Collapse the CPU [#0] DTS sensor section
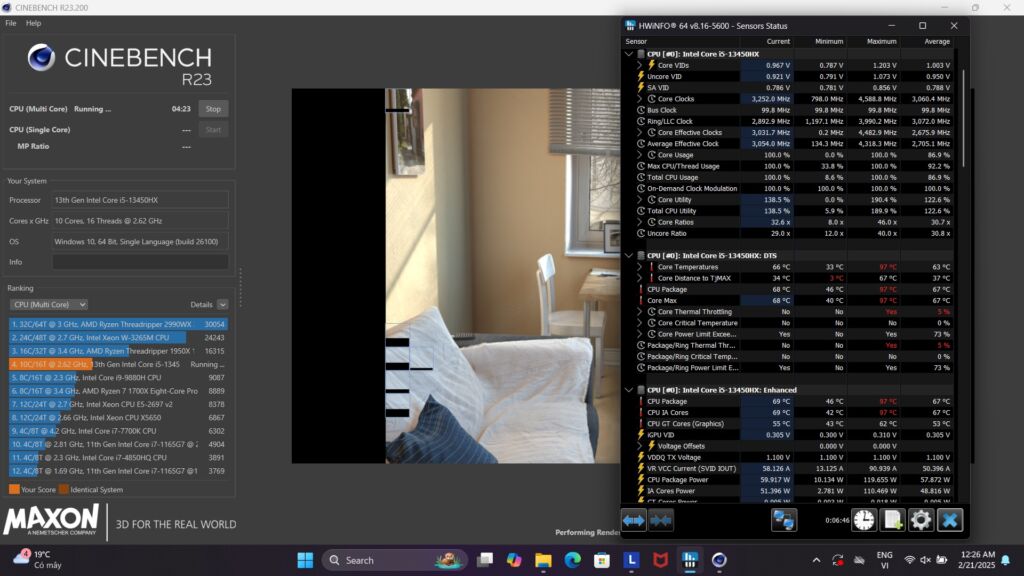 (628, 256)
